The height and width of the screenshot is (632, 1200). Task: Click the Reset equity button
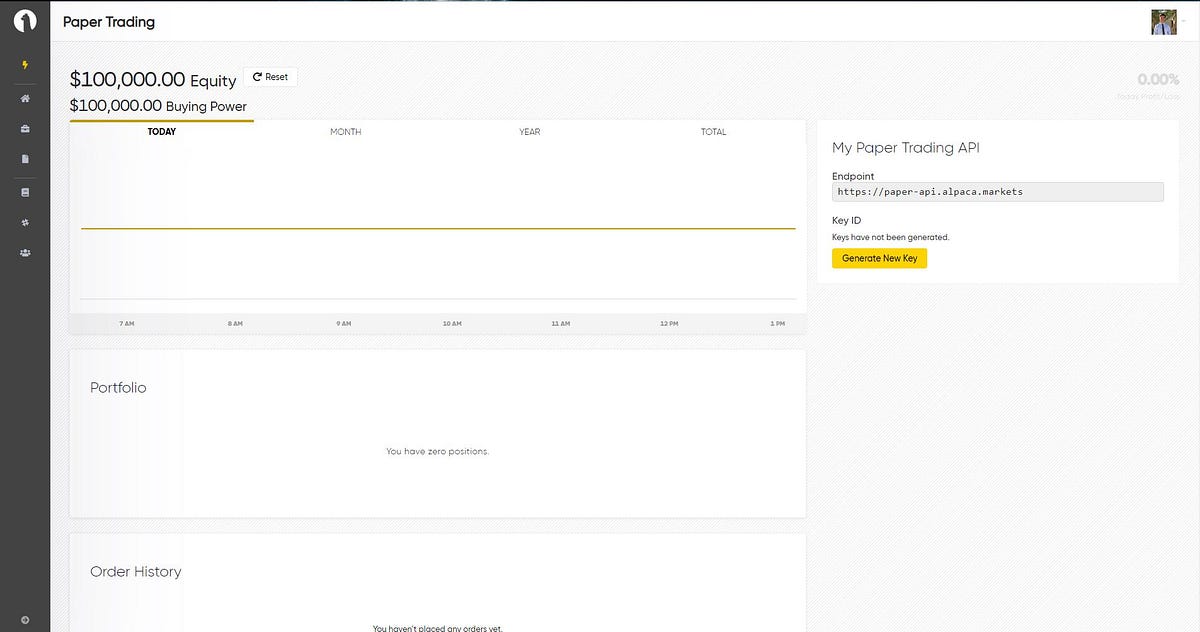(x=270, y=76)
